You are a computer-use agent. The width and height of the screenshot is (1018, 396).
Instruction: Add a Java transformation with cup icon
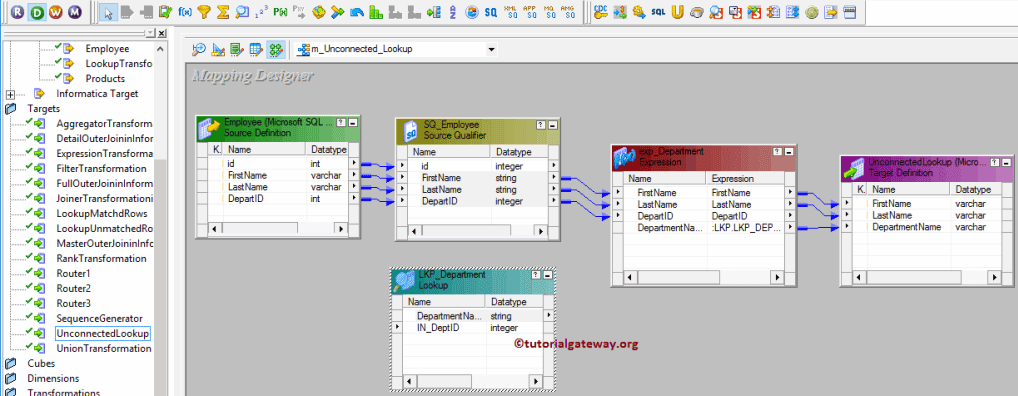pyautogui.click(x=697, y=12)
